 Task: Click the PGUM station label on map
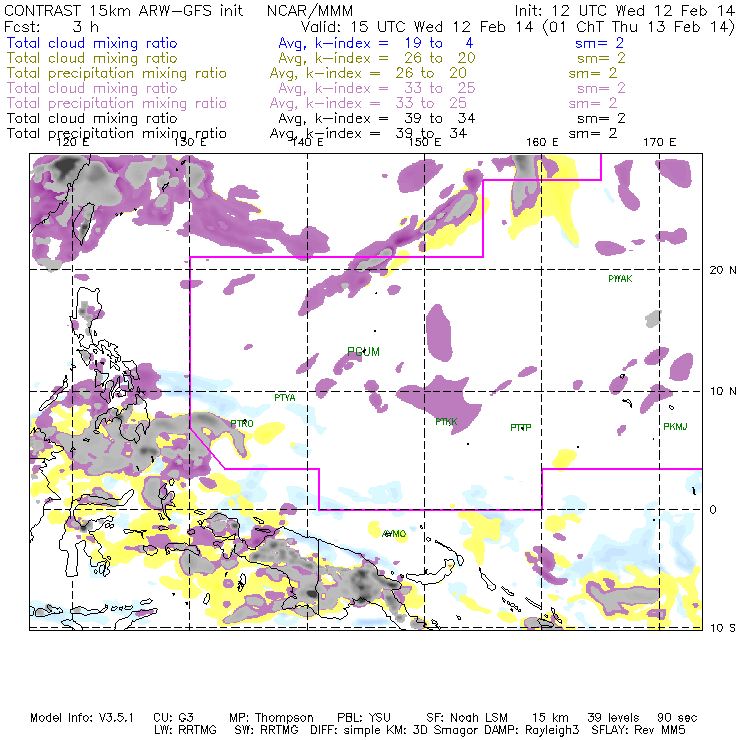[363, 352]
